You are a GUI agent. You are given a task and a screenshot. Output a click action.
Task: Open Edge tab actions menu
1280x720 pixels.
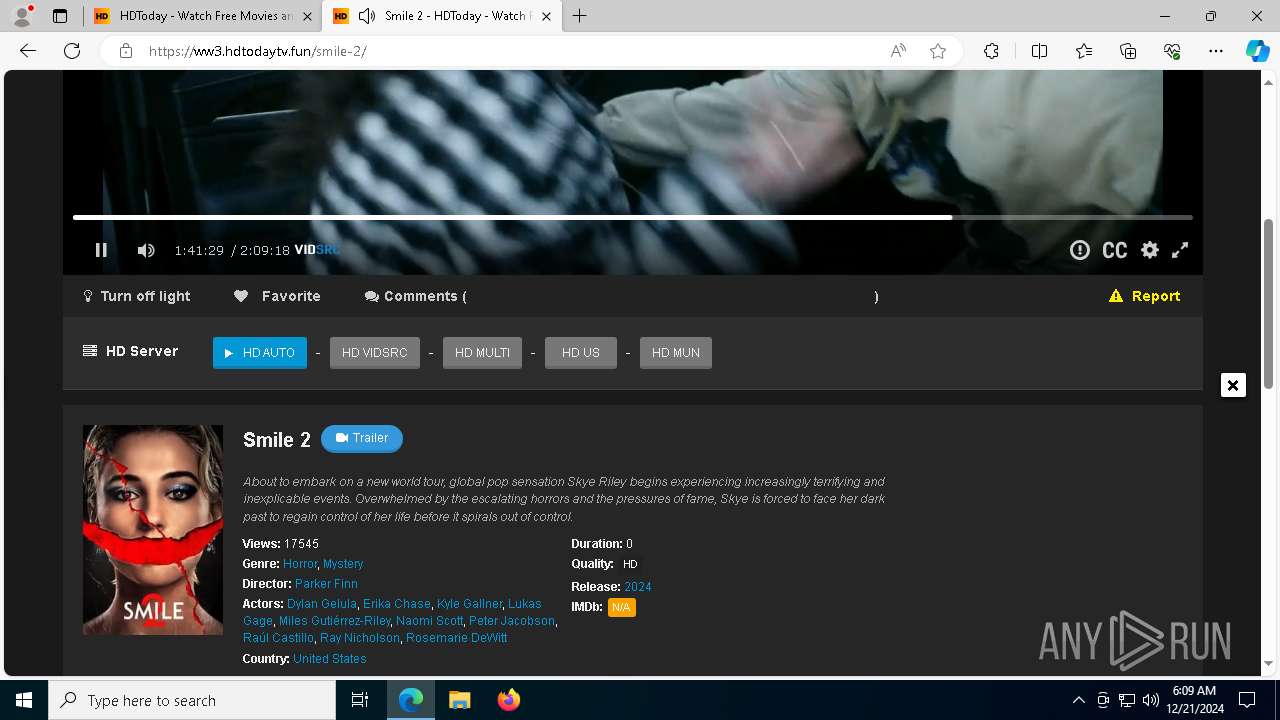60,16
